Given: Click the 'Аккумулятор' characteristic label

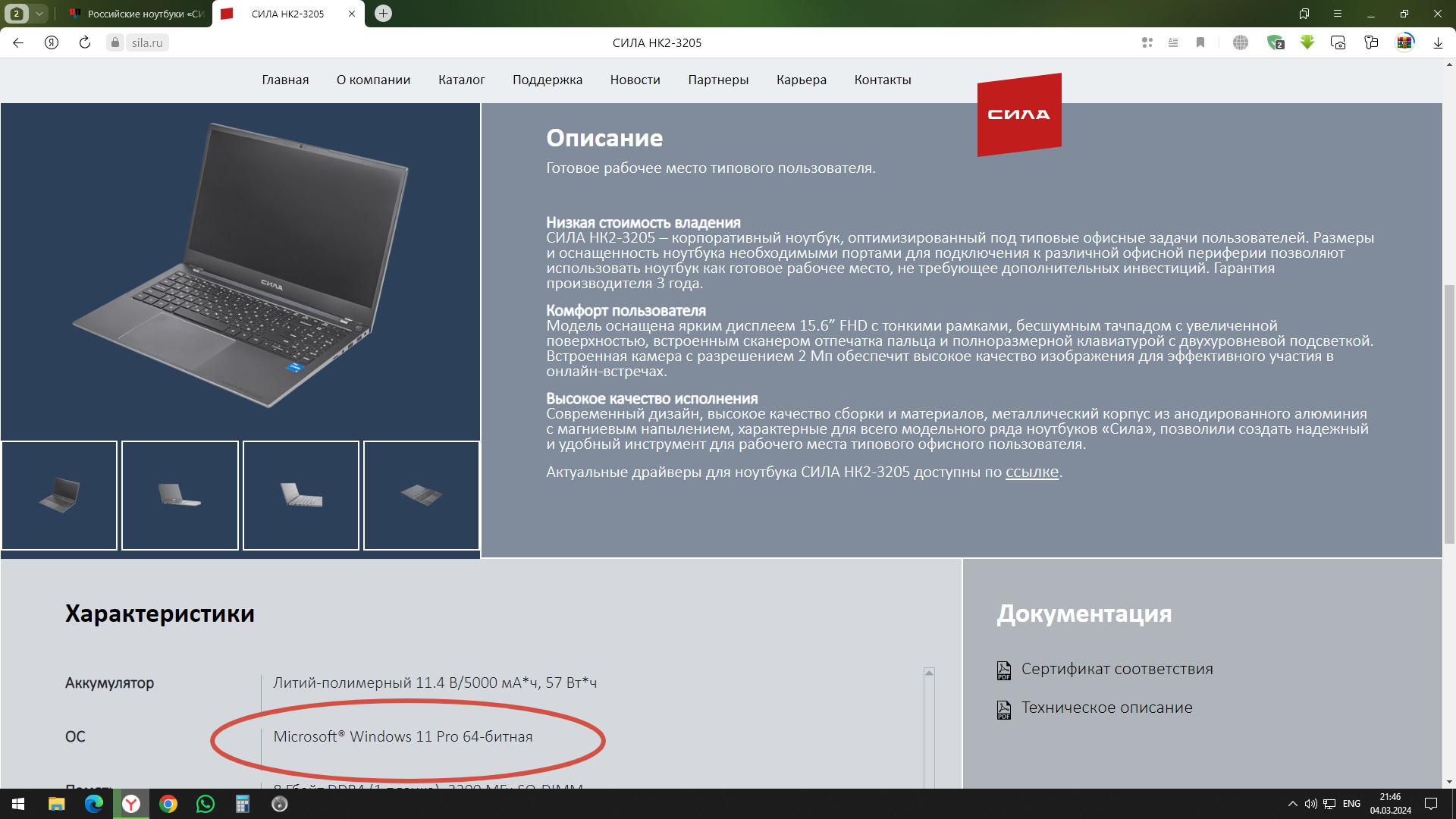Looking at the screenshot, I should click(109, 682).
